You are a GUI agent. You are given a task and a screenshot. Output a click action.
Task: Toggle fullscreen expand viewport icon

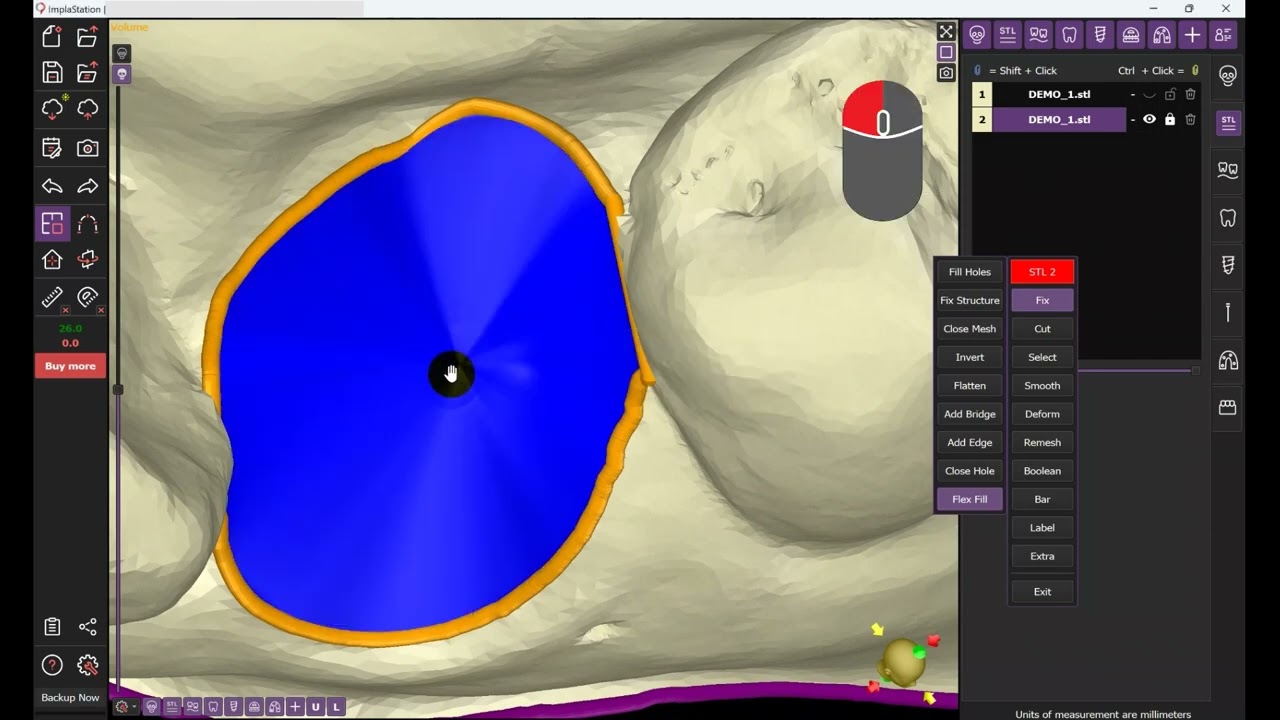tap(946, 32)
